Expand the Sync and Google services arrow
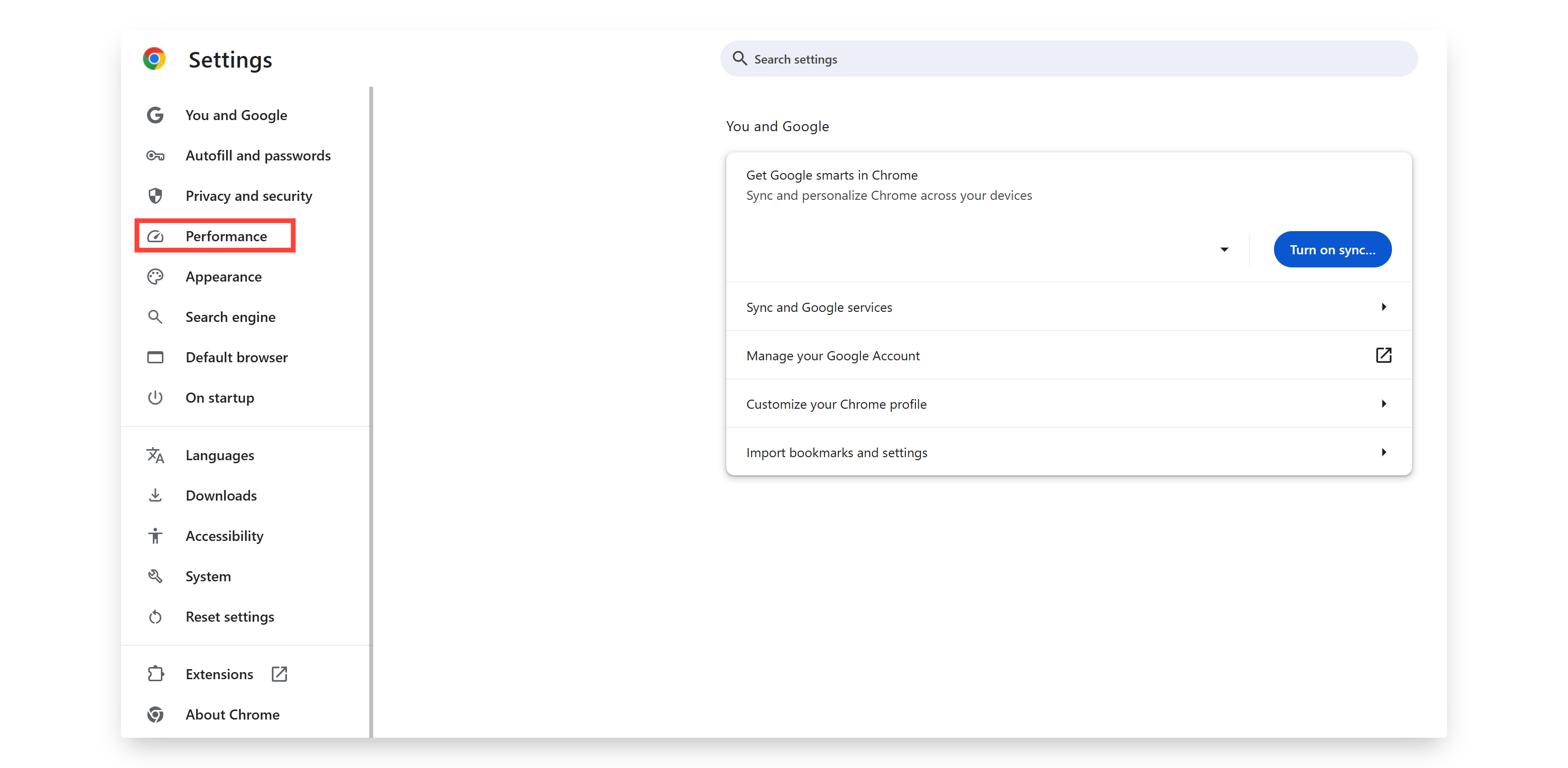The width and height of the screenshot is (1568, 768). pos(1383,307)
